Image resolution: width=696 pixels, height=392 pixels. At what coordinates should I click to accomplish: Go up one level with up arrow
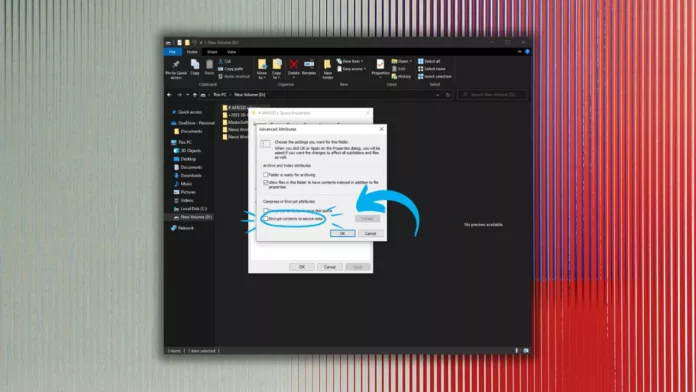pos(194,95)
